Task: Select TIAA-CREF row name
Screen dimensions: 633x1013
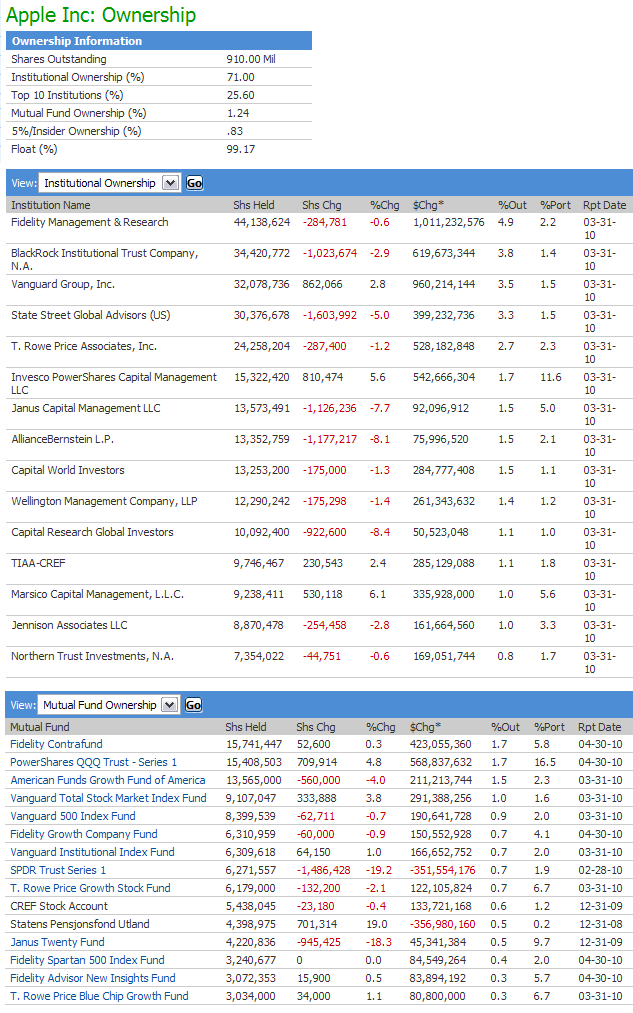Action: click(38, 563)
